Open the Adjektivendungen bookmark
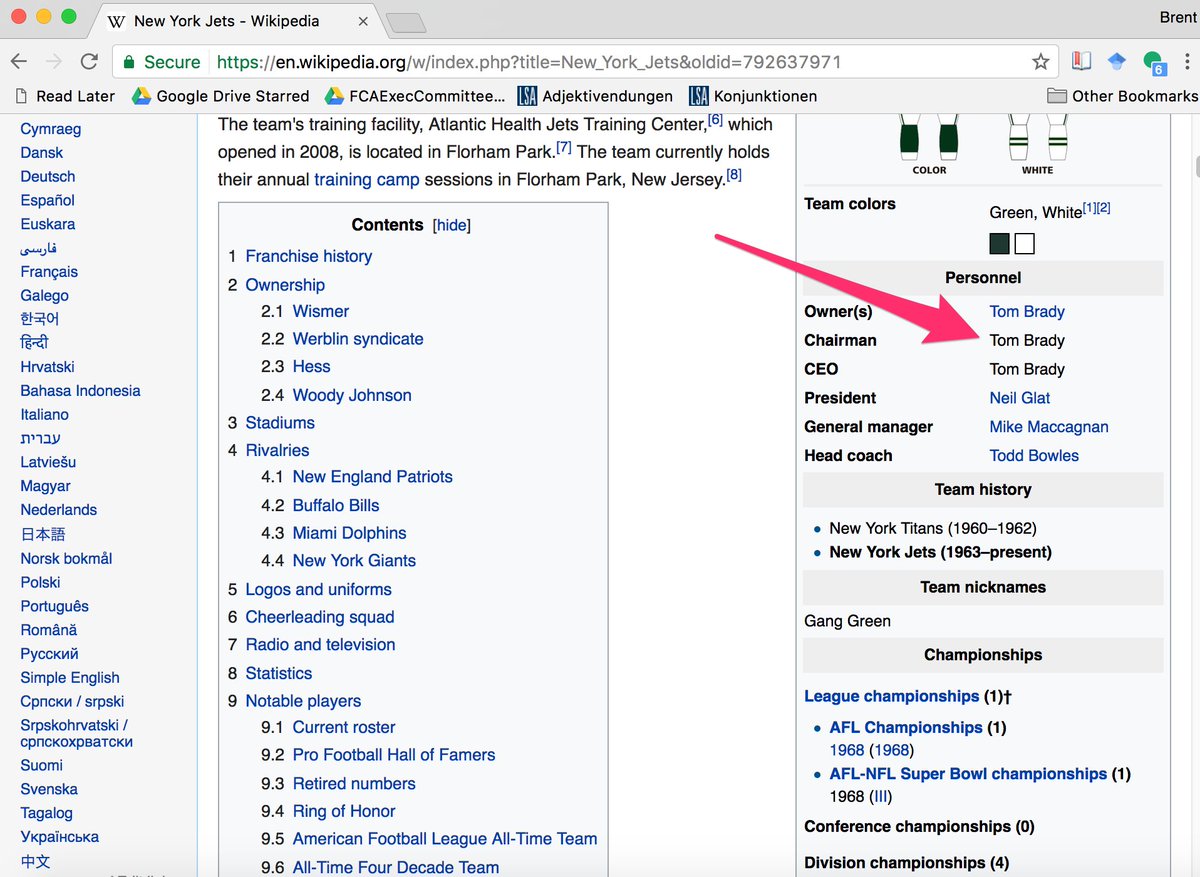 (x=595, y=96)
